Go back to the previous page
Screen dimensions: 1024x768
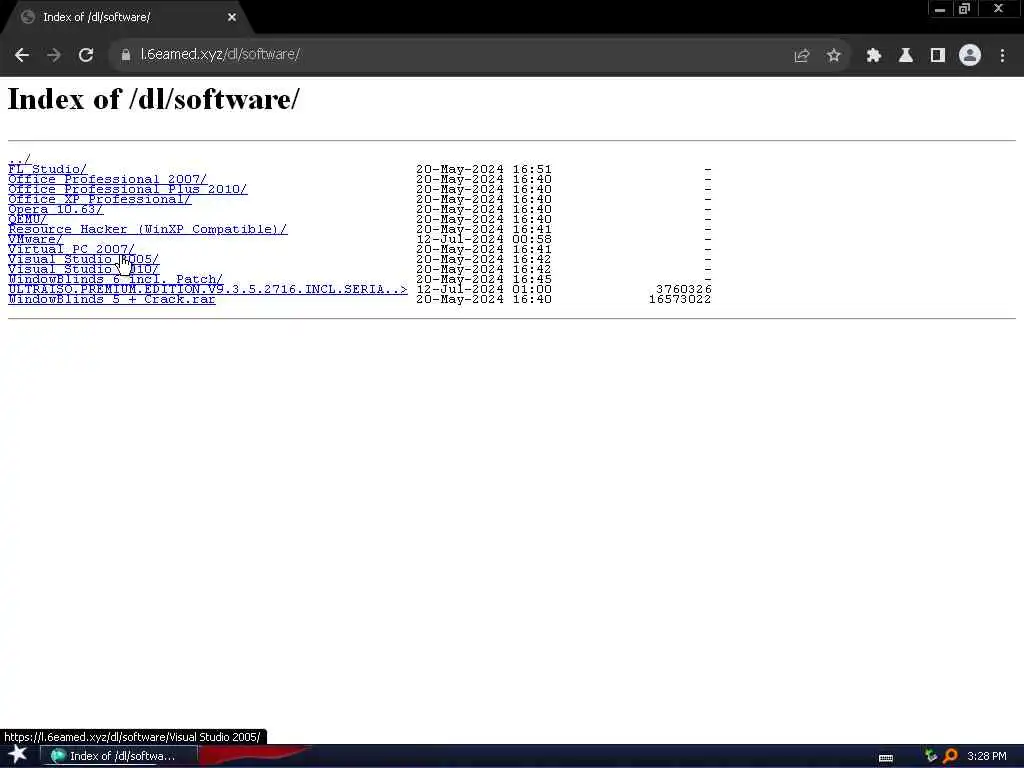tap(22, 55)
